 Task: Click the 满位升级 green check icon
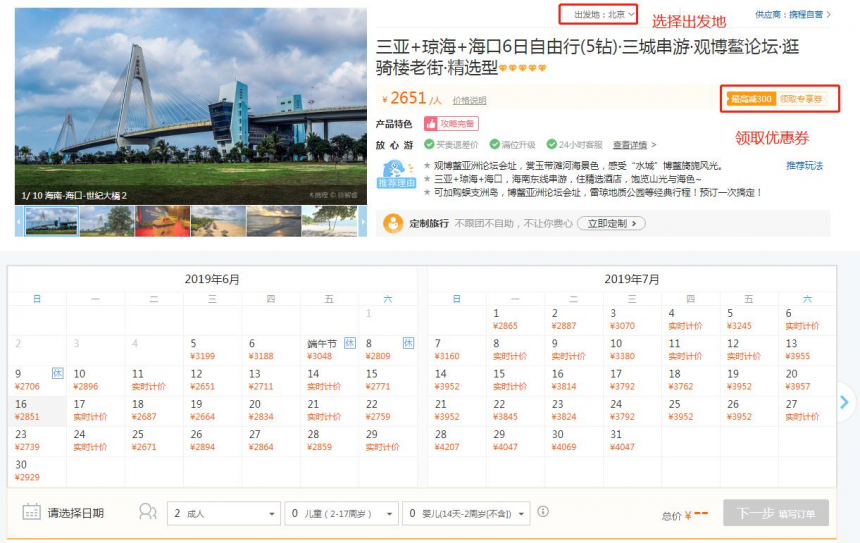click(x=495, y=144)
